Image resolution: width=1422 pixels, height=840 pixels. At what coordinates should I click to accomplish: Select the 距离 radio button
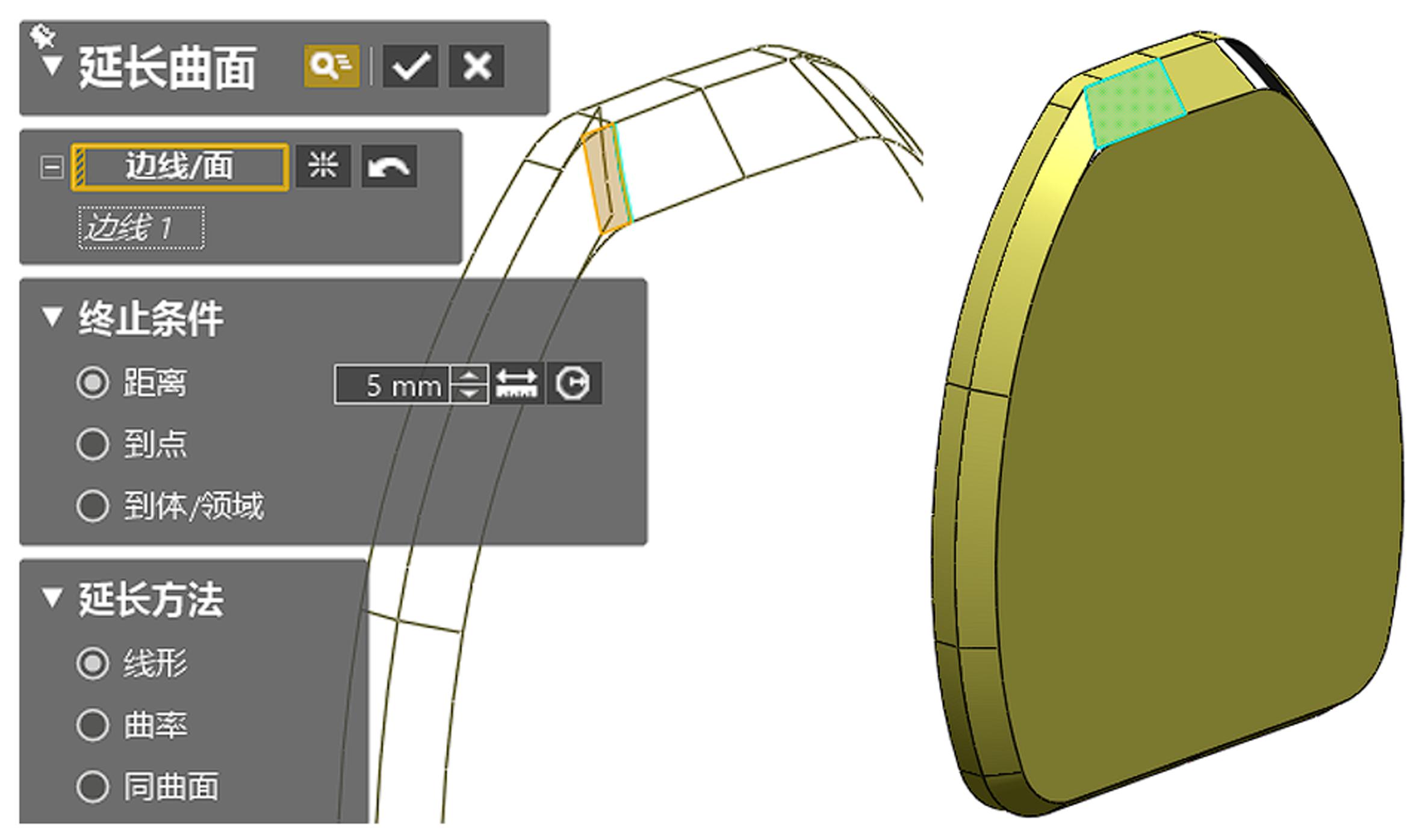[93, 383]
